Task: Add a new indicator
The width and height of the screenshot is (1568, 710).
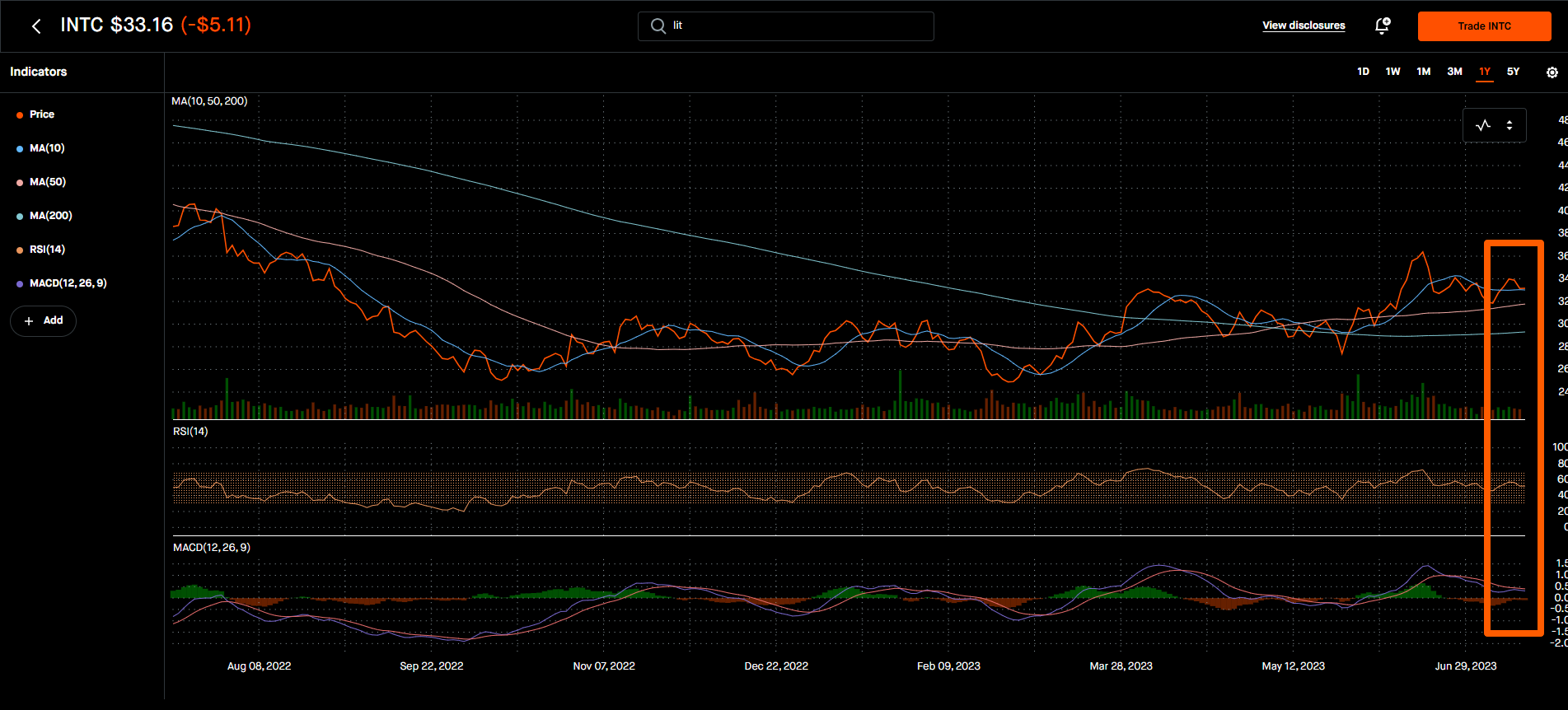Action: click(43, 320)
